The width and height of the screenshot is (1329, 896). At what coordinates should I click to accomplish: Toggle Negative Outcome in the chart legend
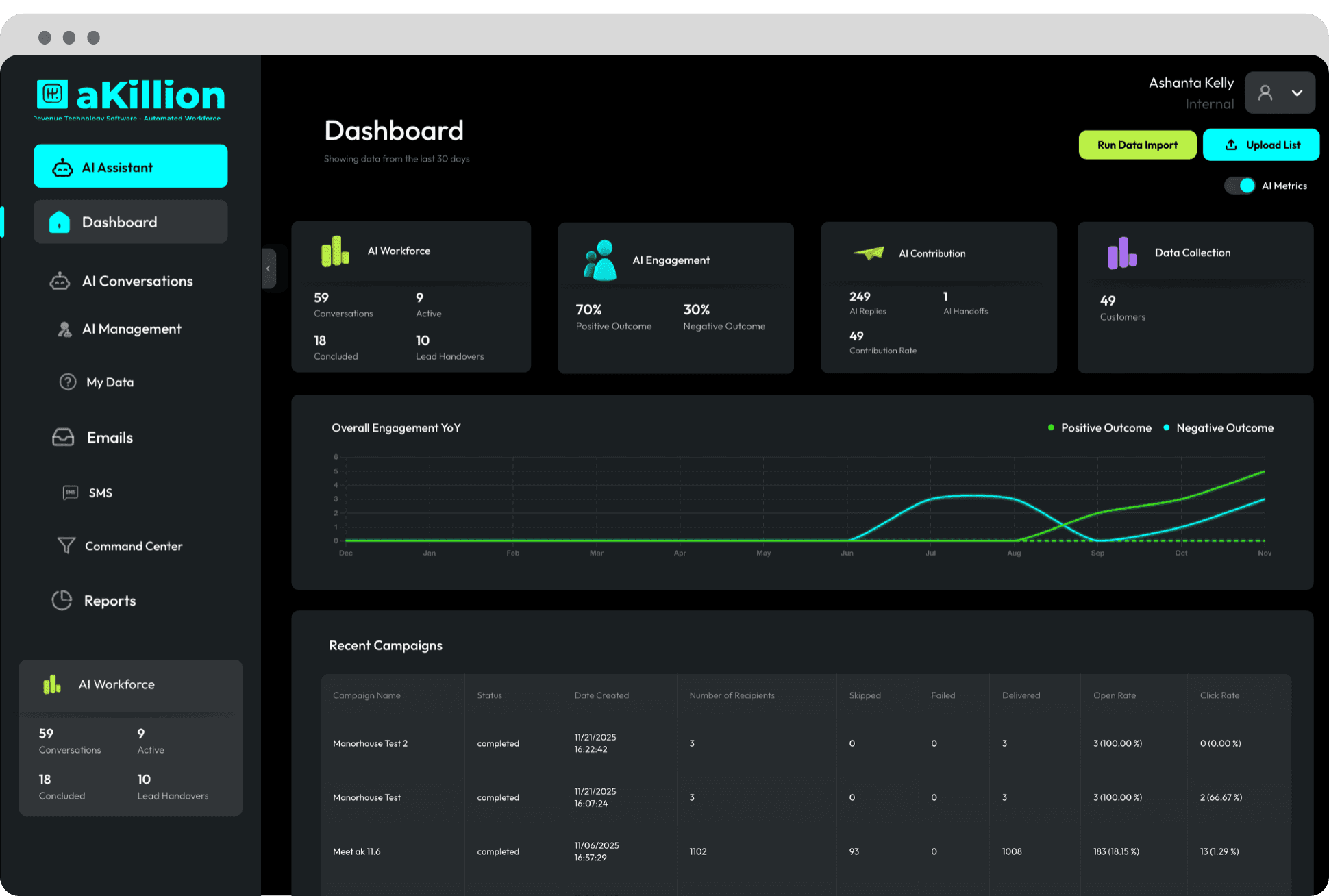pyautogui.click(x=1219, y=427)
